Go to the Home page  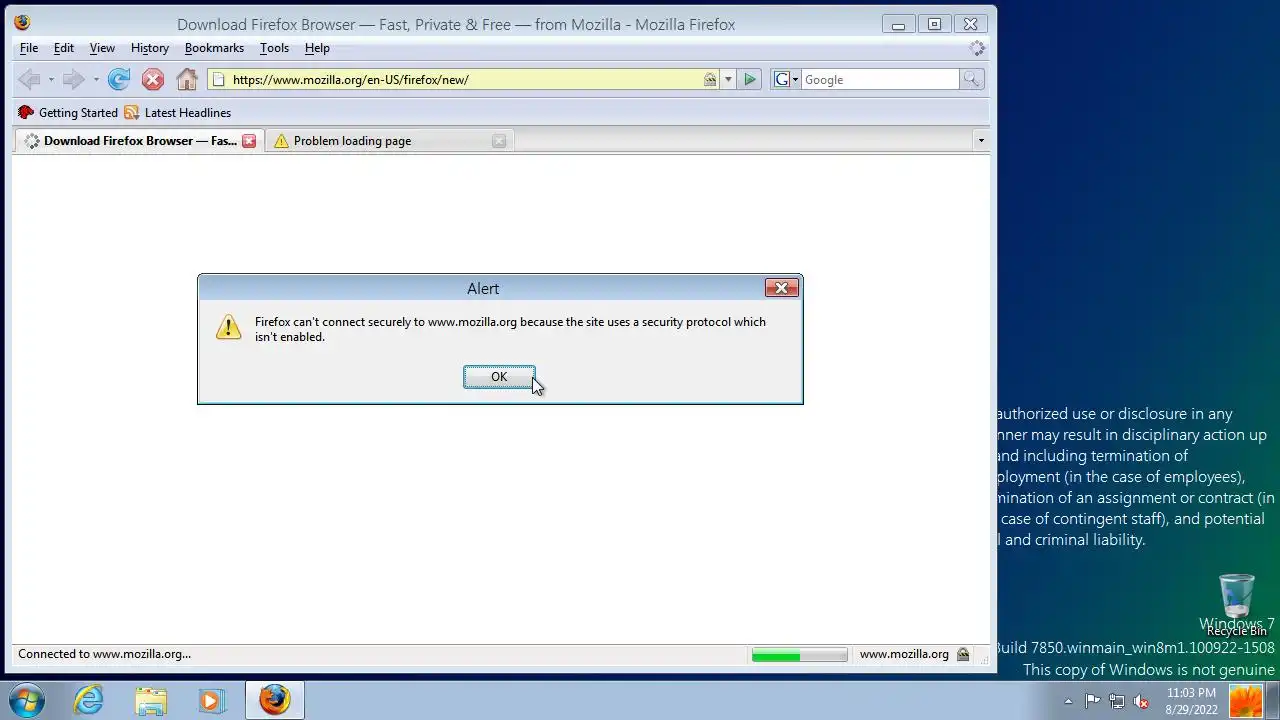click(187, 80)
